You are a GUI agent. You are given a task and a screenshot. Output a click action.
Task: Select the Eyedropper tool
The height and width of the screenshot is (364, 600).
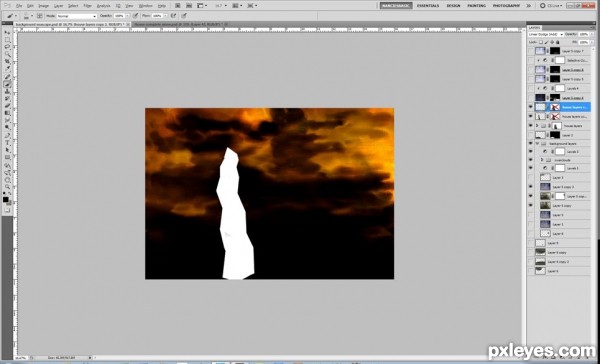(x=7, y=69)
